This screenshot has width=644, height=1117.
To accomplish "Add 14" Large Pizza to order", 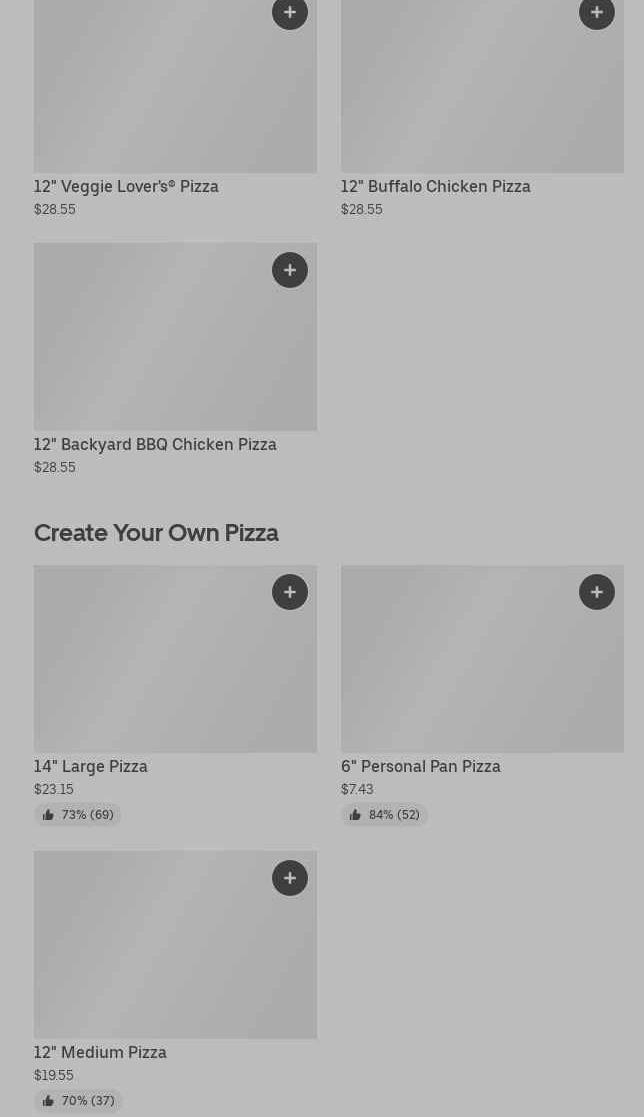I will 290,592.
